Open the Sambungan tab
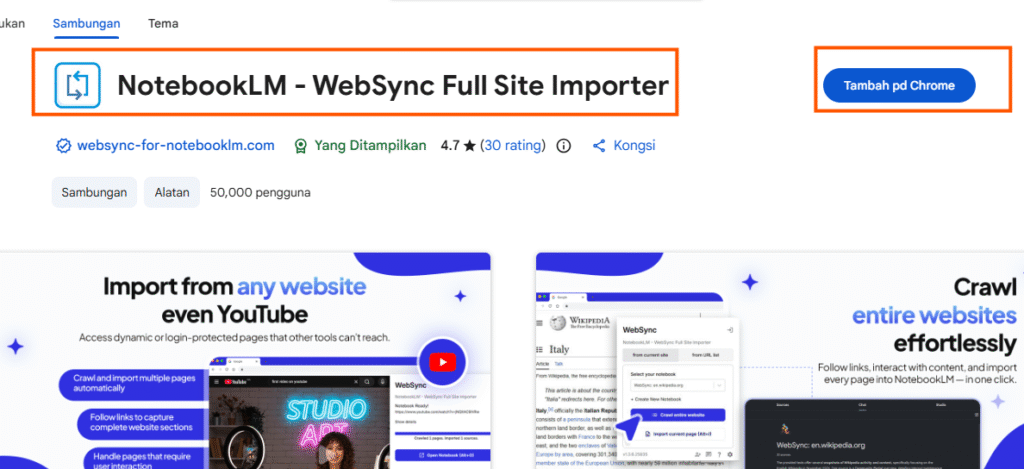 click(86, 24)
